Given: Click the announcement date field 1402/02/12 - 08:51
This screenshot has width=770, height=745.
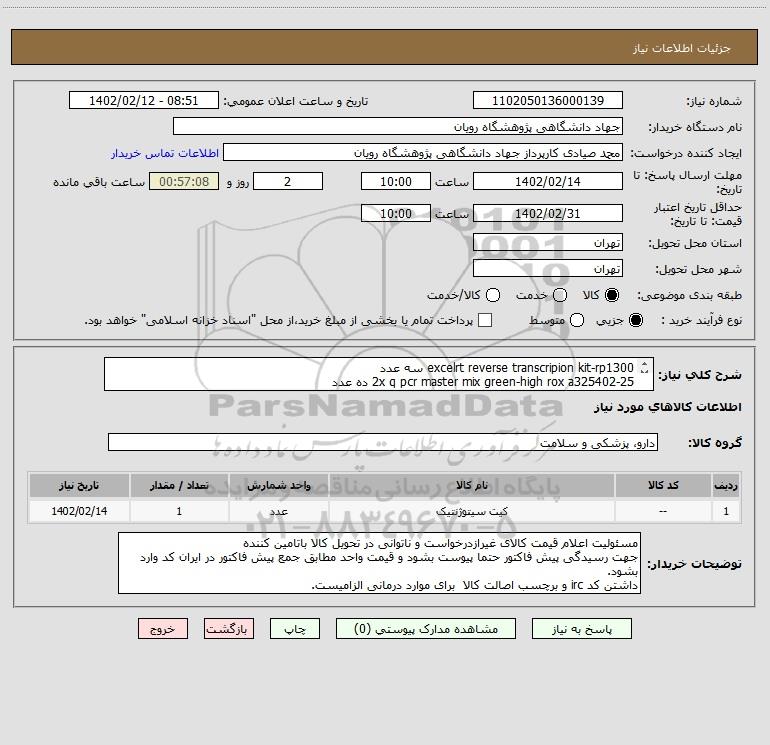Looking at the screenshot, I should 144,100.
